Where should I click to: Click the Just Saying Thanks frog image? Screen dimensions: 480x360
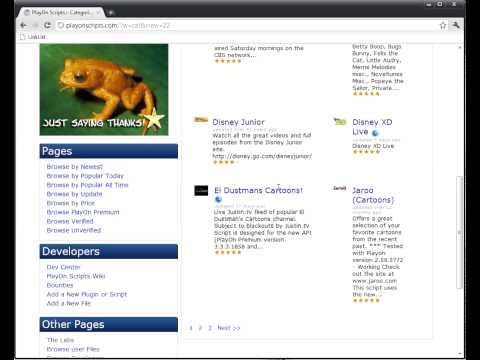coord(104,90)
